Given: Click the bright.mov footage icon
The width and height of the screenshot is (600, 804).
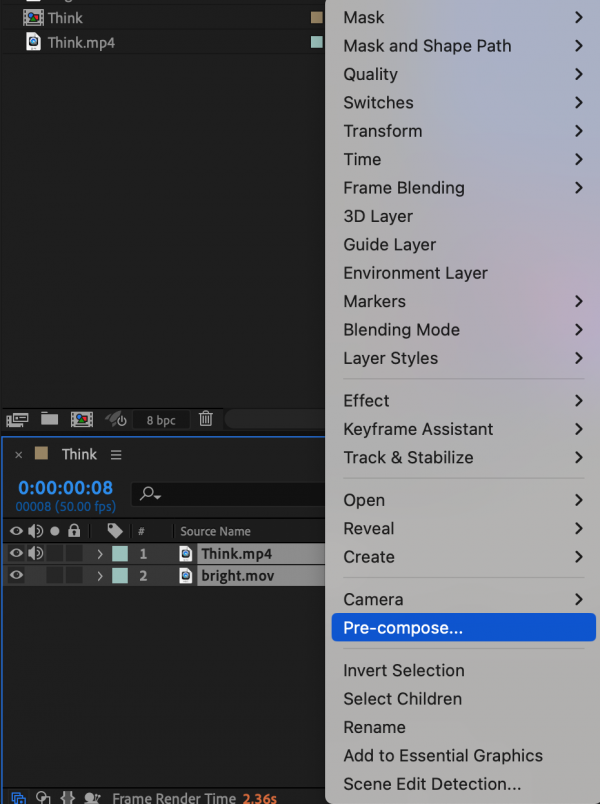Looking at the screenshot, I should pyautogui.click(x=185, y=575).
